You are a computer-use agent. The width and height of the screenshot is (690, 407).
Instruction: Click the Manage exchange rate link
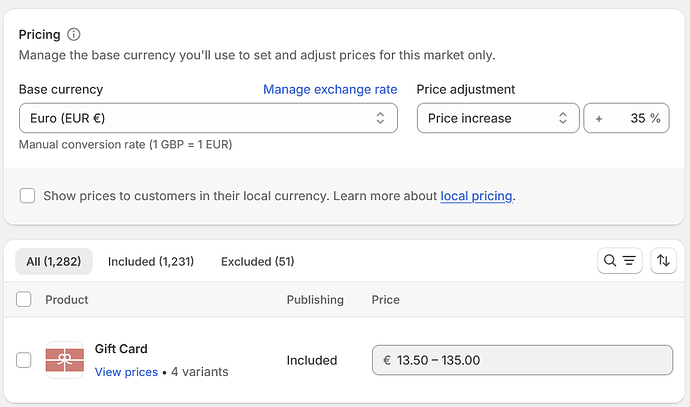point(330,89)
